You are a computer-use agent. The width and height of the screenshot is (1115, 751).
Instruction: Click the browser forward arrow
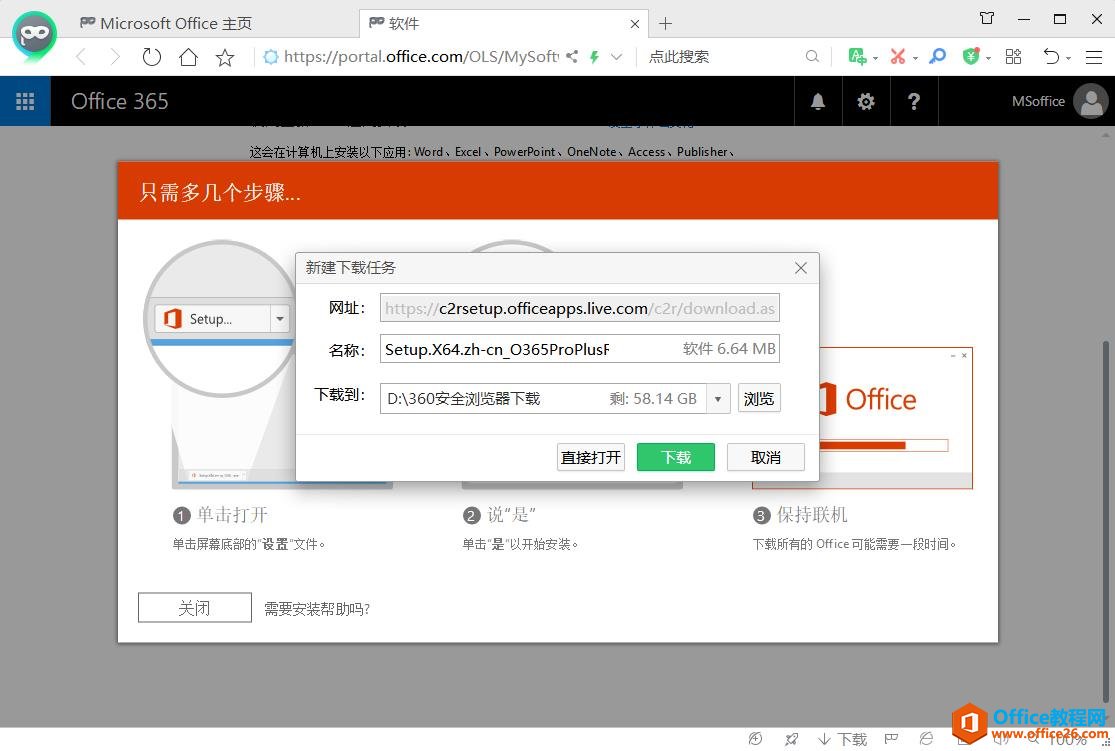[x=115, y=57]
